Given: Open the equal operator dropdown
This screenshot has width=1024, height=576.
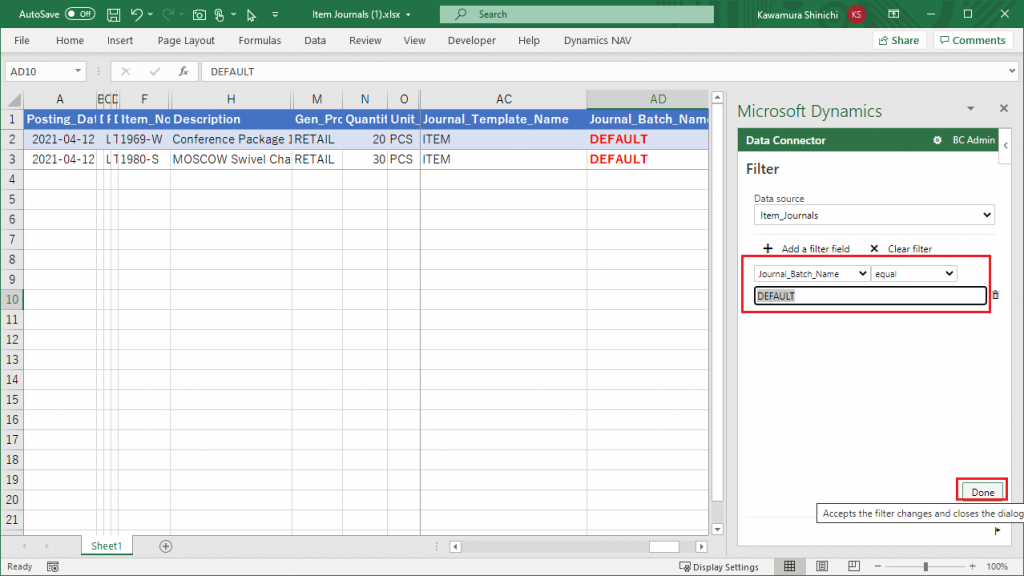Looking at the screenshot, I should coord(914,274).
